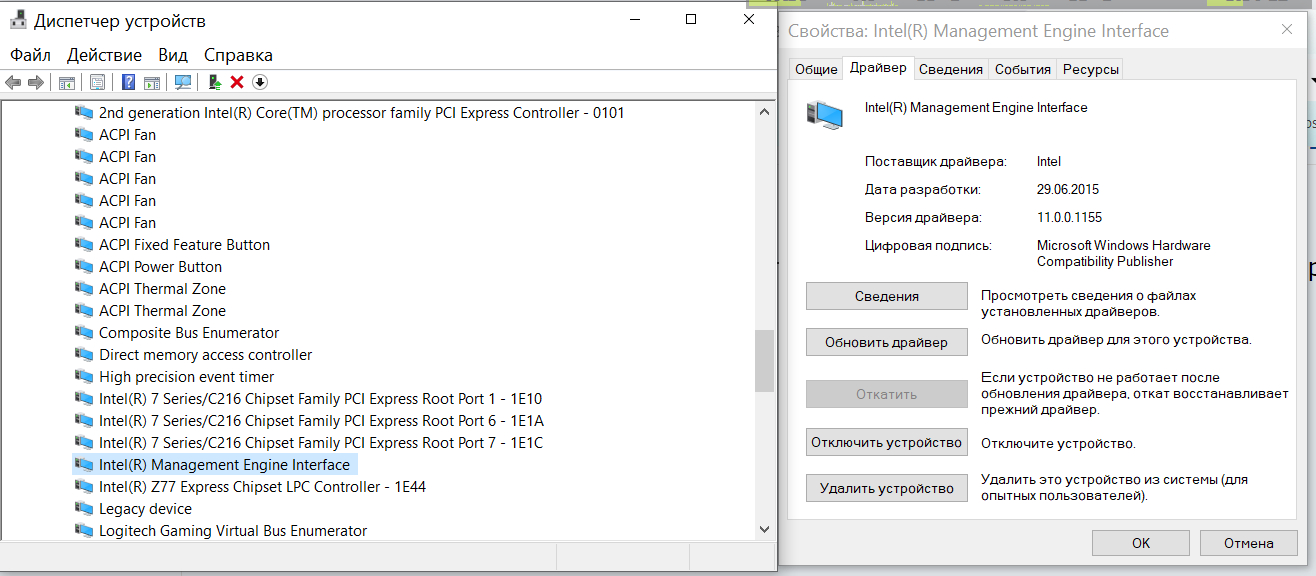Select Logitech Gaming Virtual Bus Enumerator
Image resolution: width=1316 pixels, height=576 pixels.
click(x=233, y=531)
